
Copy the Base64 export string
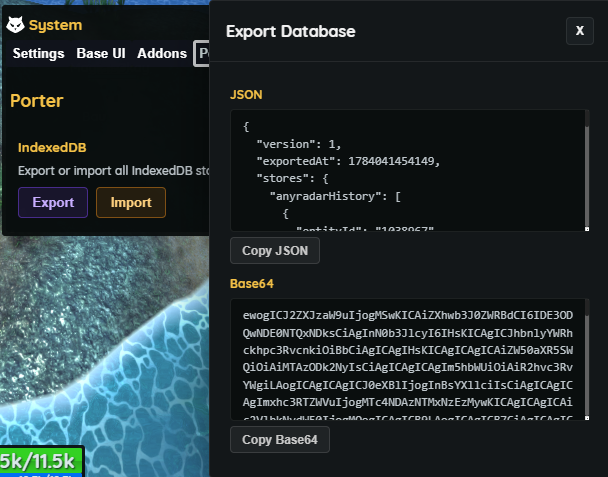click(280, 439)
